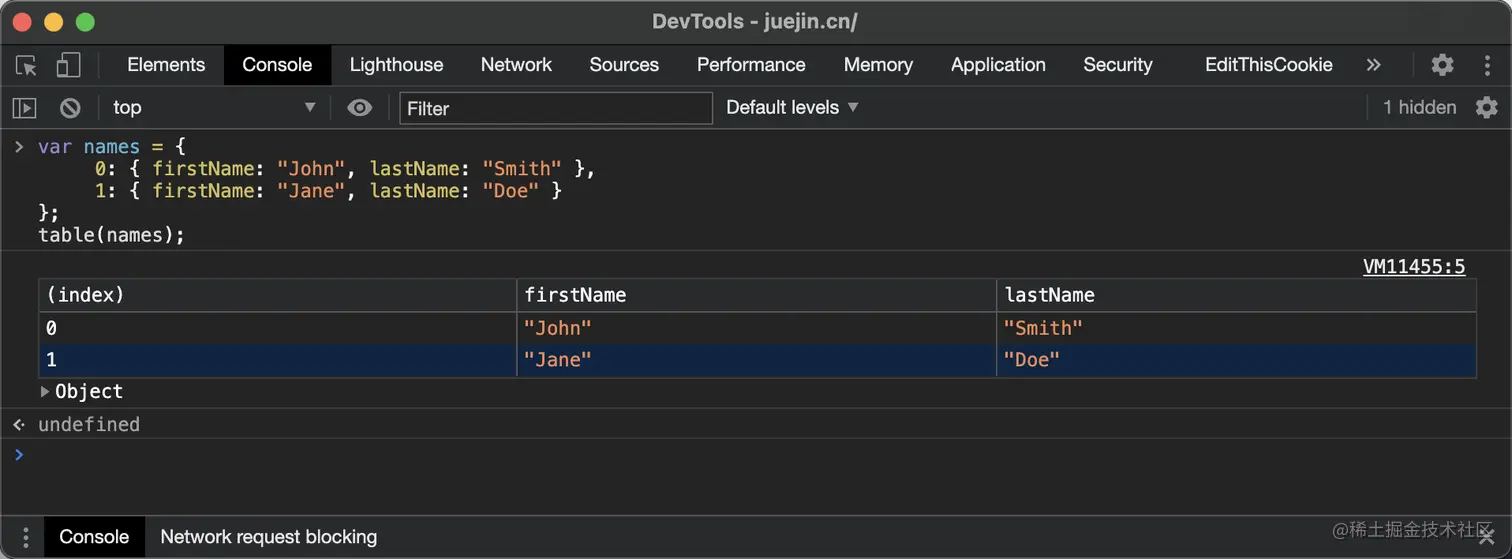Show the console sidebar
This screenshot has width=1512, height=559.
coord(25,108)
